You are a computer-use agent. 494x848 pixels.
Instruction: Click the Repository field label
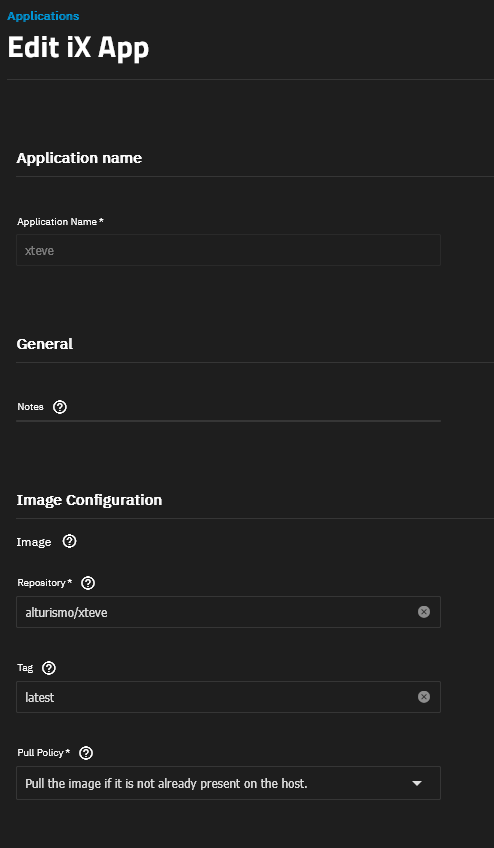45,583
